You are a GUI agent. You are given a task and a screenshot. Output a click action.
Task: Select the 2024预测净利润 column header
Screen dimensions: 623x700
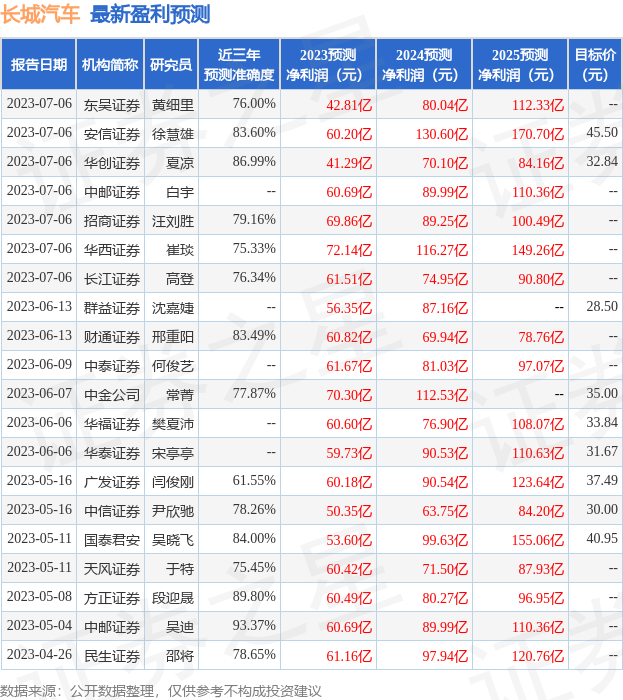(x=424, y=64)
